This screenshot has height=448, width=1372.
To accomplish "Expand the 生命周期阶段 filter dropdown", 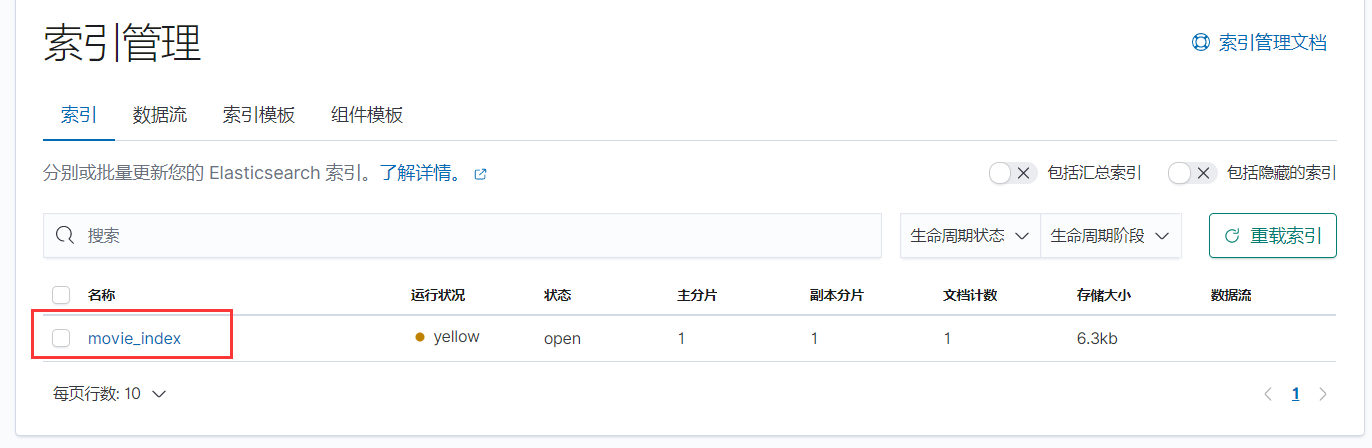I will (x=1111, y=236).
